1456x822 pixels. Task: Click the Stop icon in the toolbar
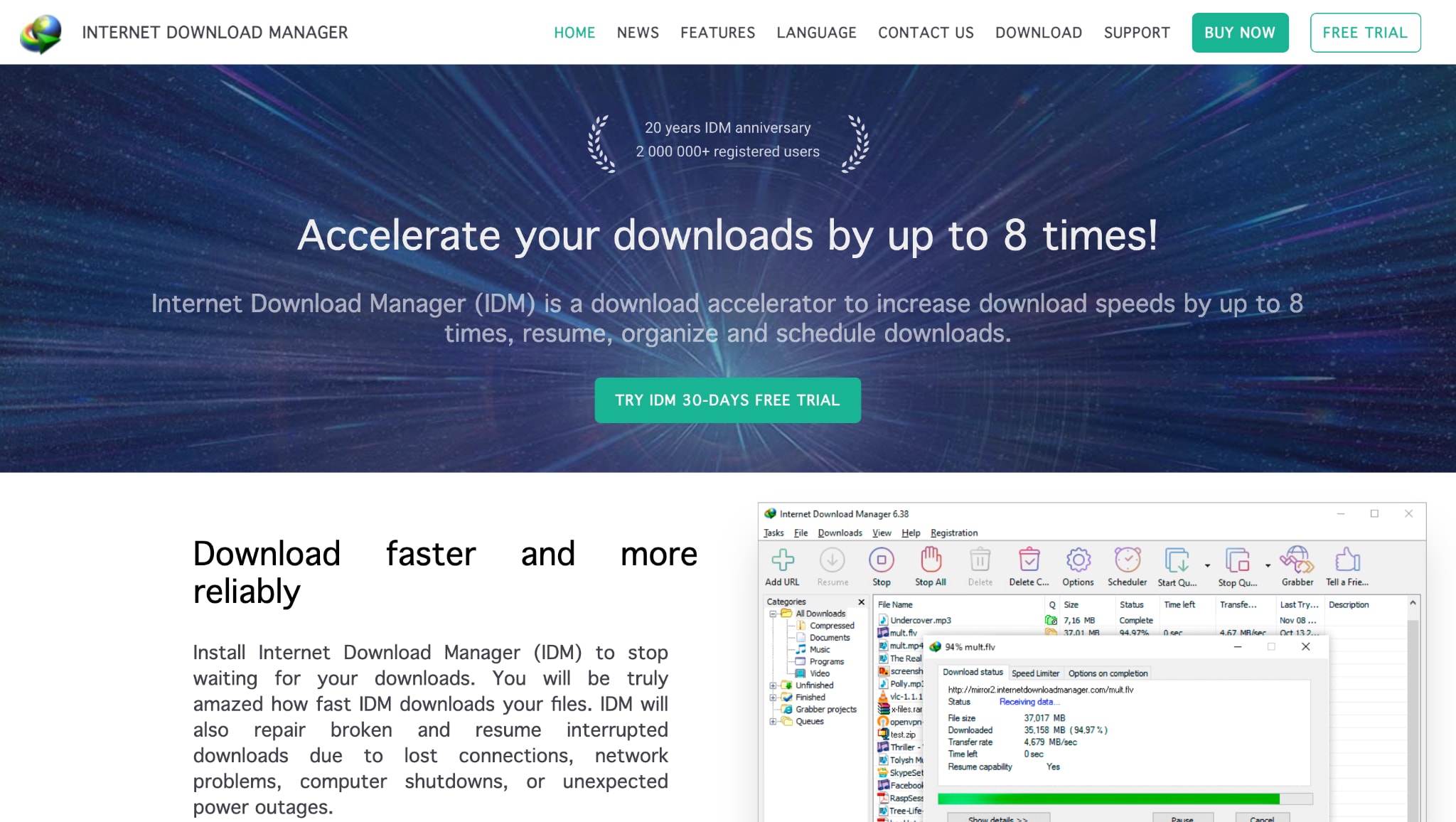882,562
